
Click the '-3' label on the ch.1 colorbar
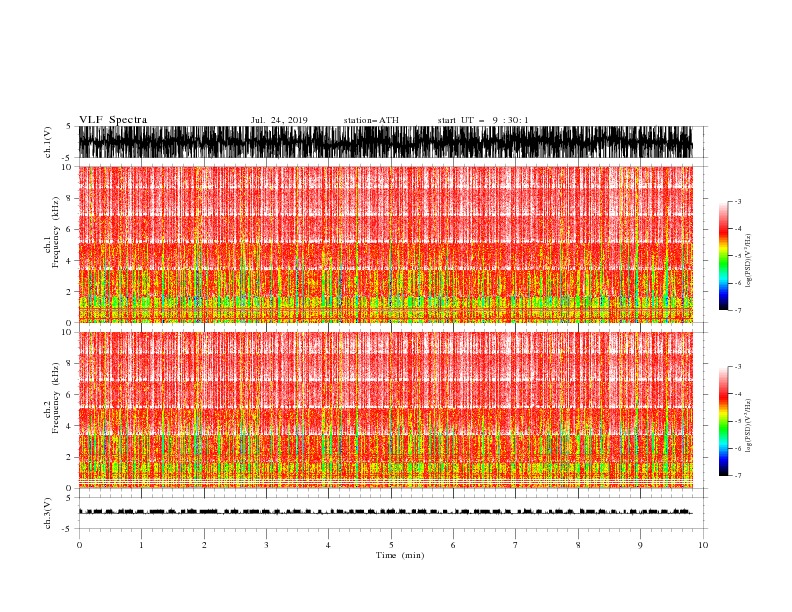click(x=737, y=201)
